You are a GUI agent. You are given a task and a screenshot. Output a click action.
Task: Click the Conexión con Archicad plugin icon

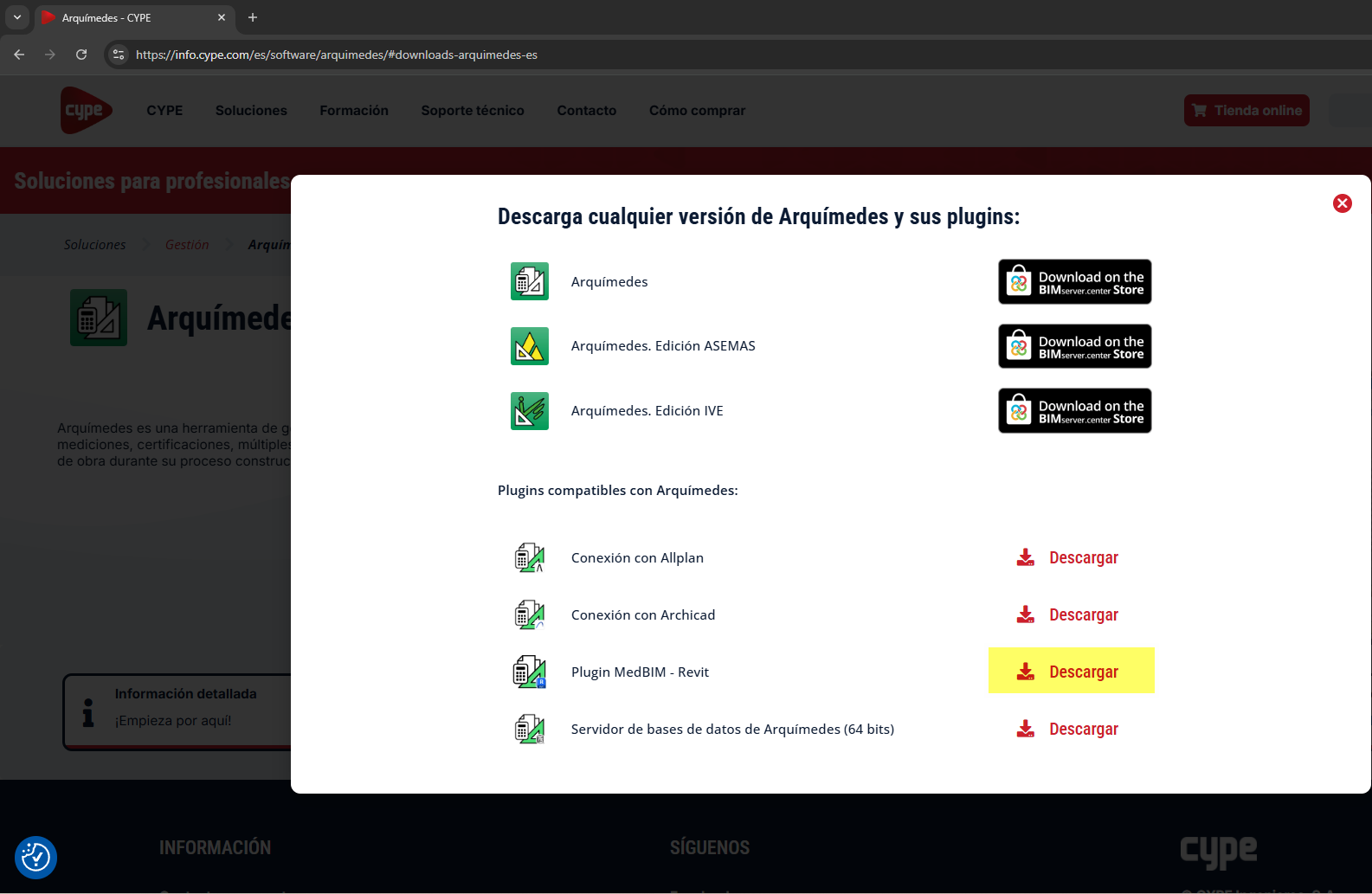click(529, 615)
